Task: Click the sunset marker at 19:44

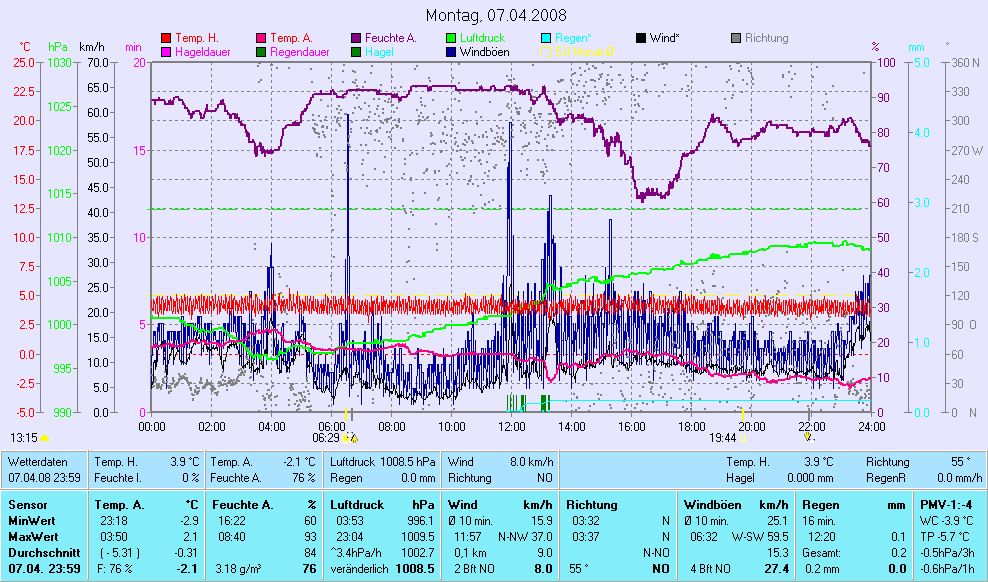Action: [x=742, y=437]
